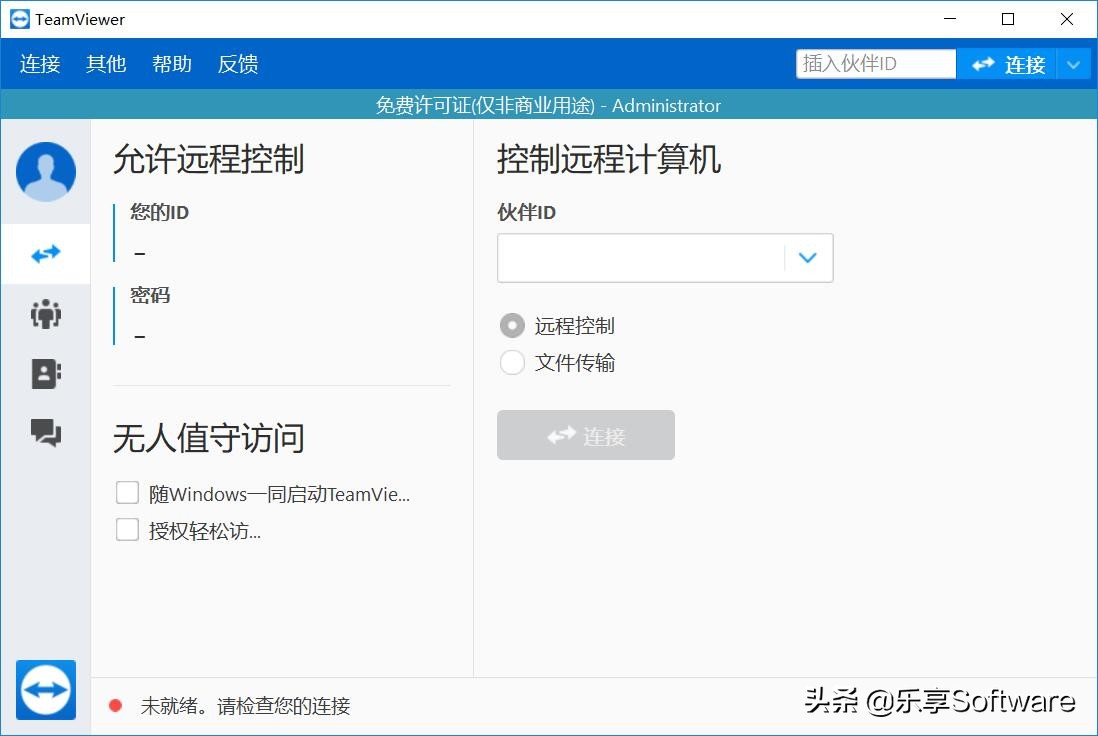Click the grayed 连接 button
The width and height of the screenshot is (1098, 736).
(585, 435)
